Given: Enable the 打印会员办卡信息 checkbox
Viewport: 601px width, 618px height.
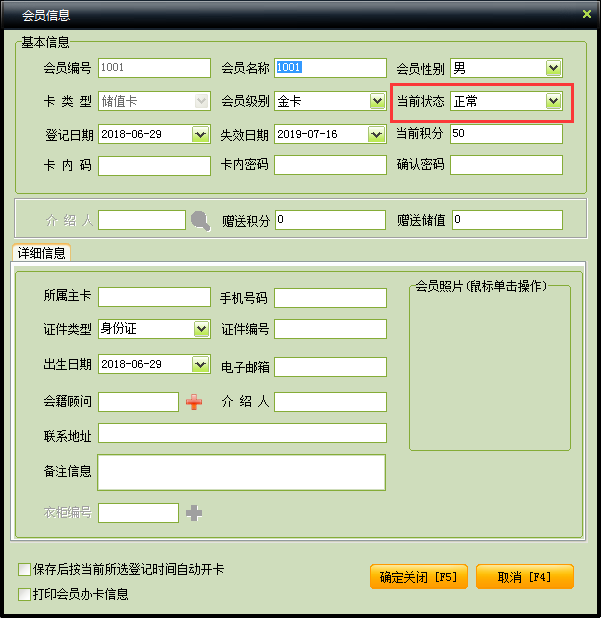Looking at the screenshot, I should pyautogui.click(x=24, y=594).
